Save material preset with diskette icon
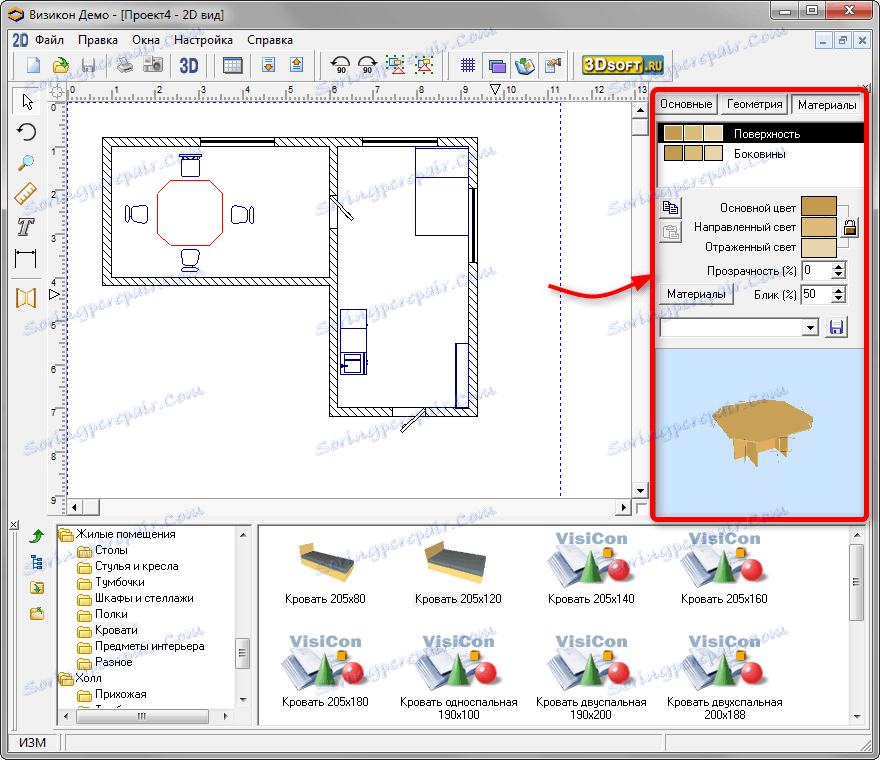The image size is (880, 760). pyautogui.click(x=836, y=327)
